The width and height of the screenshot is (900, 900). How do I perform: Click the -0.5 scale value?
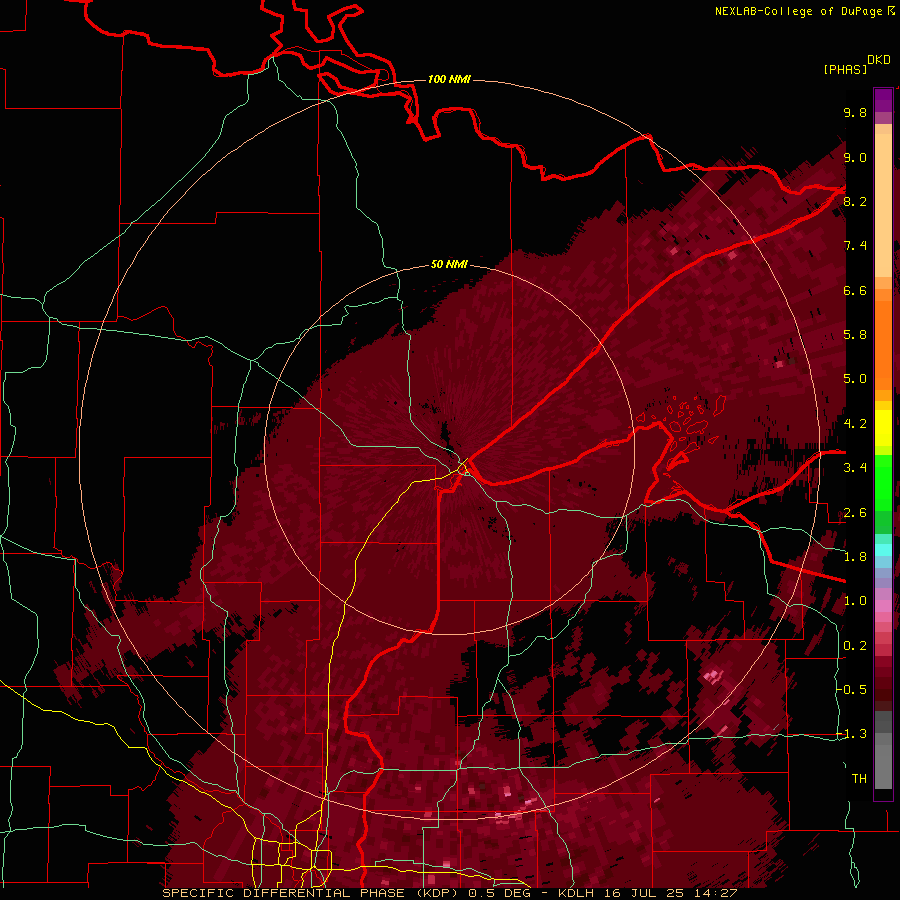[852, 690]
